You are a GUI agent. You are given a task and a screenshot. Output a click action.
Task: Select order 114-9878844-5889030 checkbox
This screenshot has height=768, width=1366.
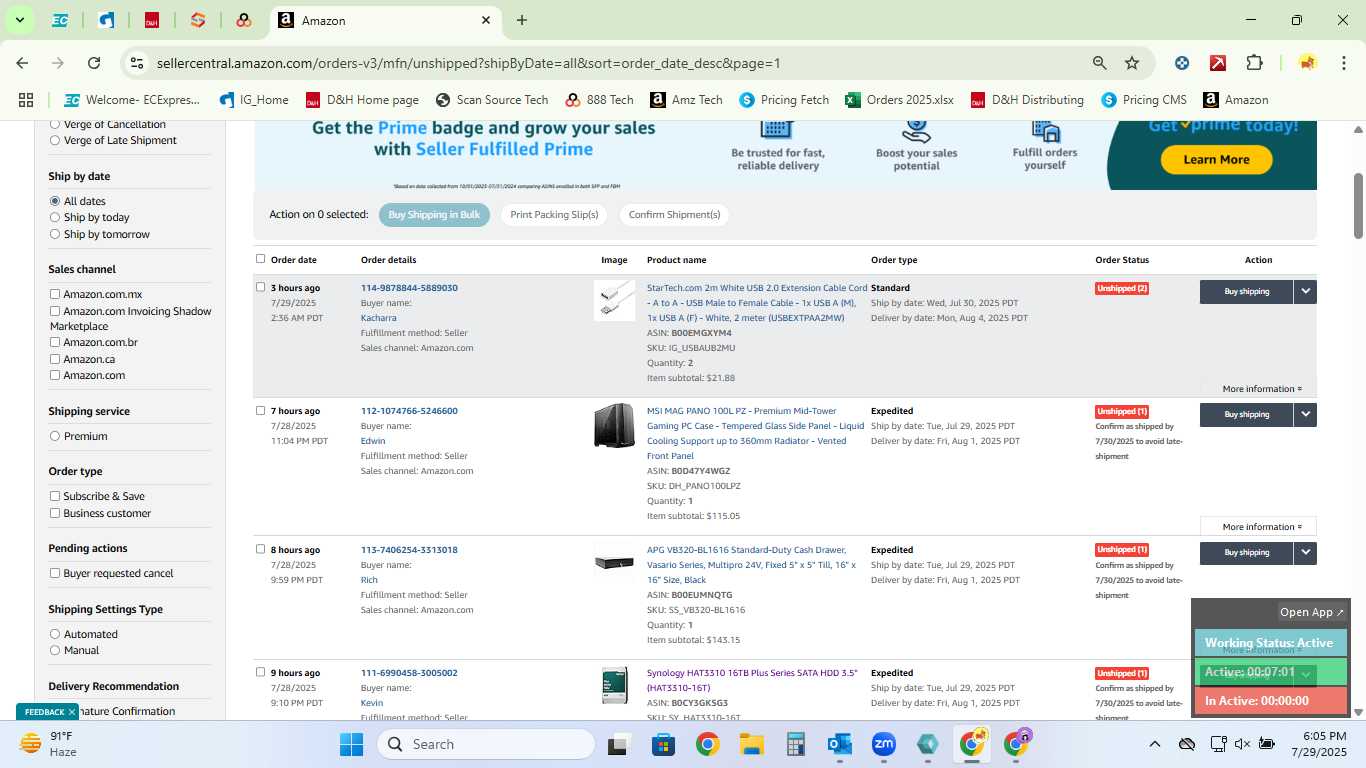click(261, 287)
